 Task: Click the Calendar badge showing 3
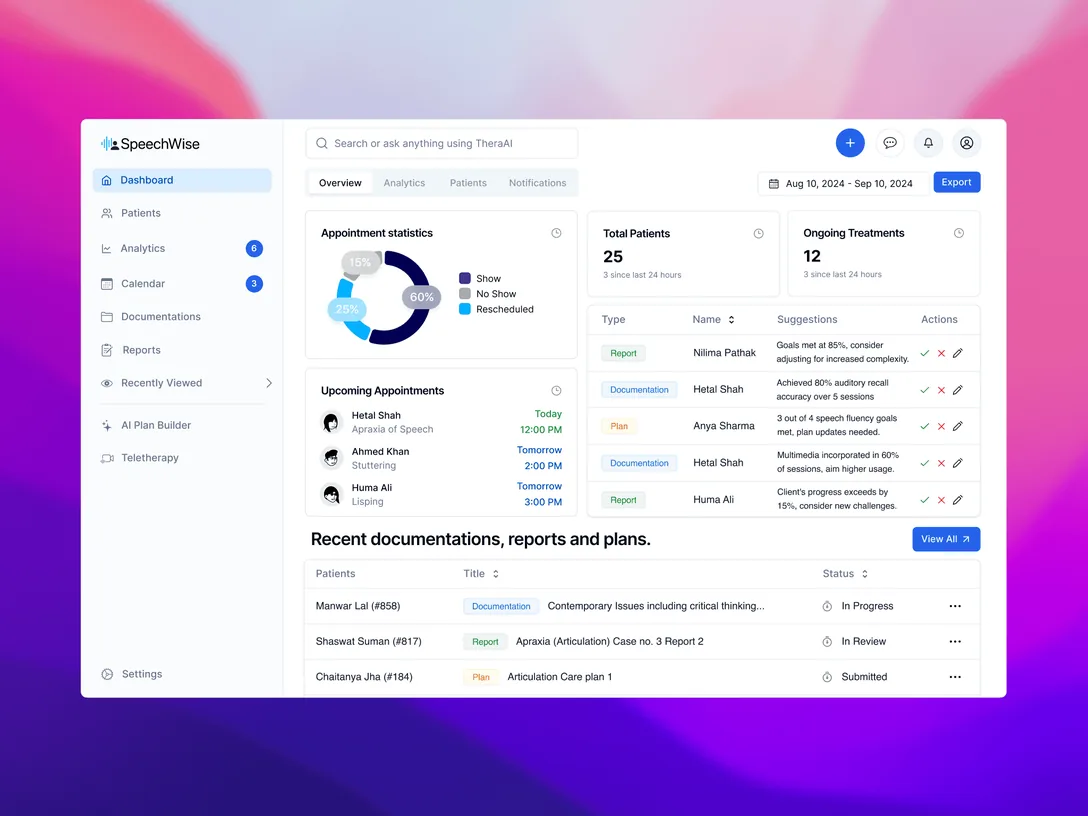254,283
